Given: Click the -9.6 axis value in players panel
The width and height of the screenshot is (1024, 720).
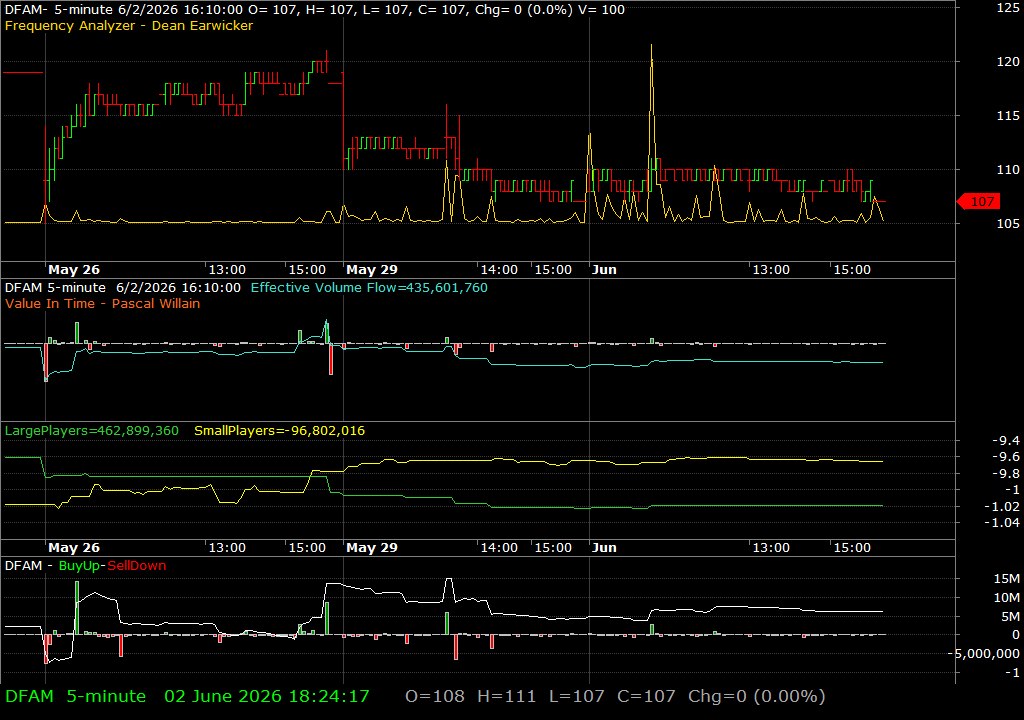Looking at the screenshot, I should click(1005, 457).
